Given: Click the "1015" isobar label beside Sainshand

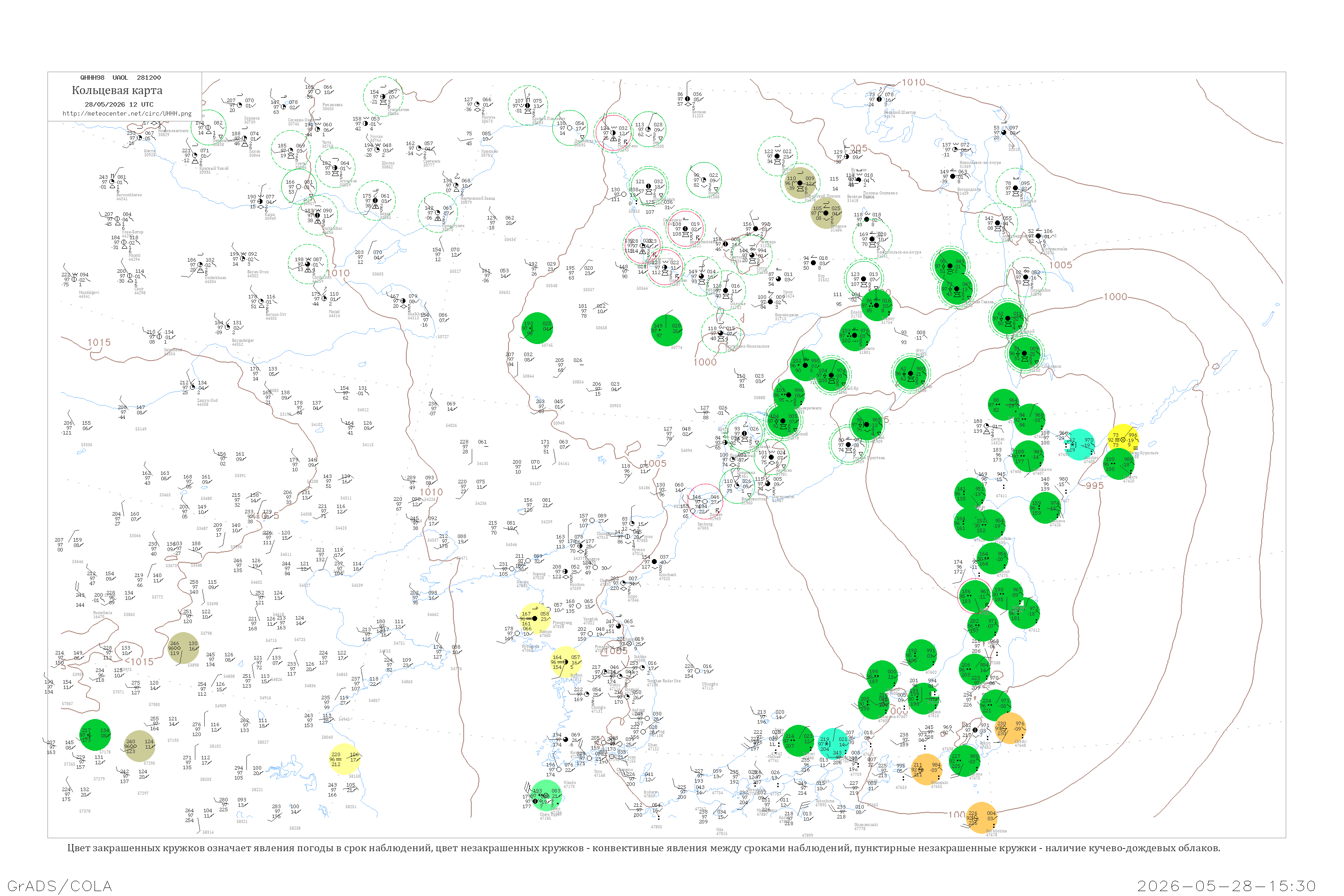Looking at the screenshot, I should click(99, 342).
